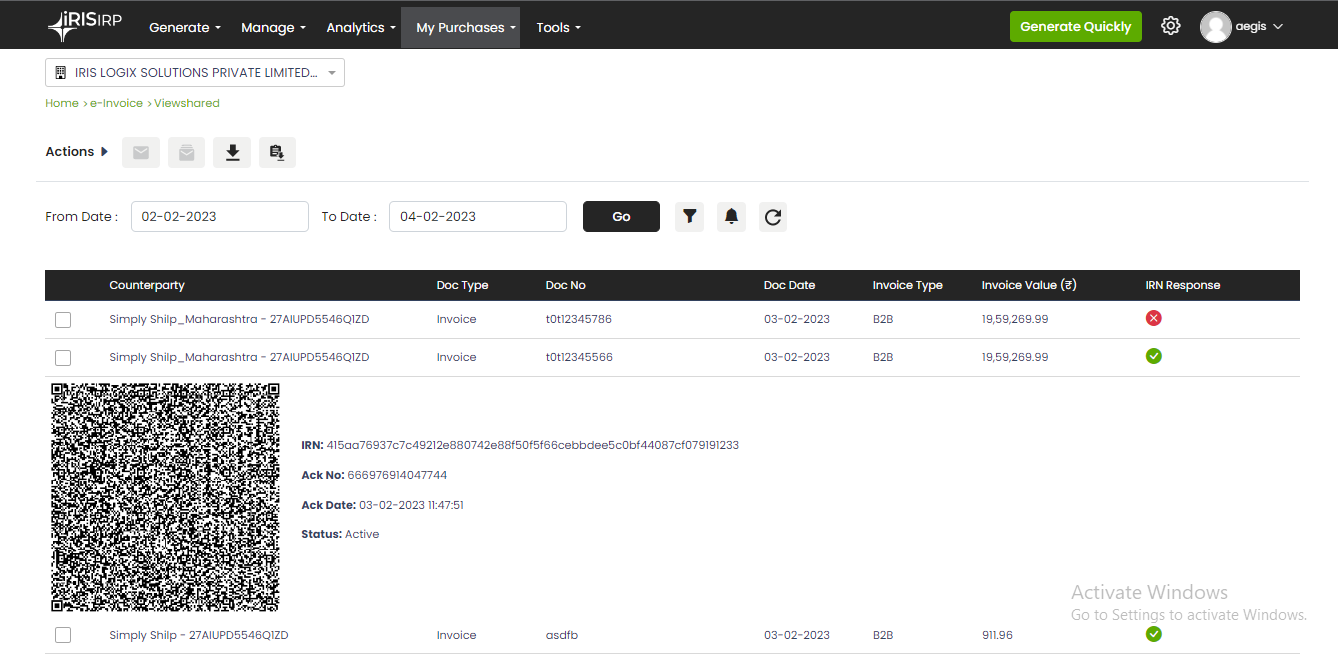This screenshot has height=655, width=1338.
Task: Select doc number t0t12345566
Action: (579, 357)
